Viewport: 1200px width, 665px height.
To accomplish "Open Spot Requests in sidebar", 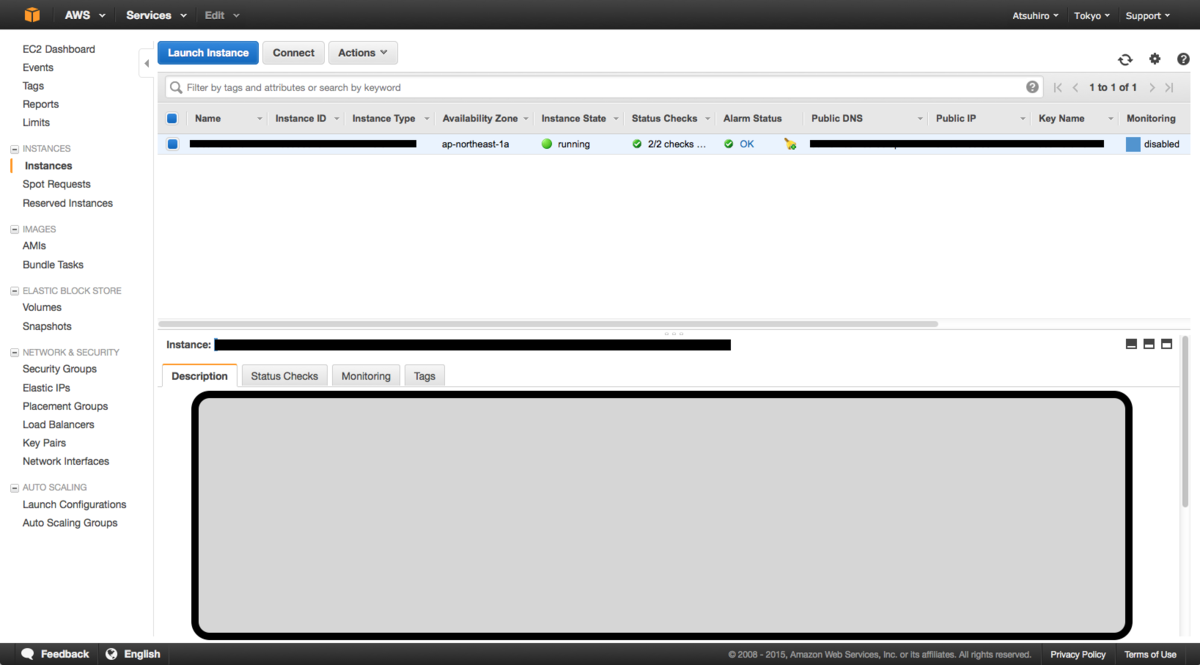I will (56, 184).
